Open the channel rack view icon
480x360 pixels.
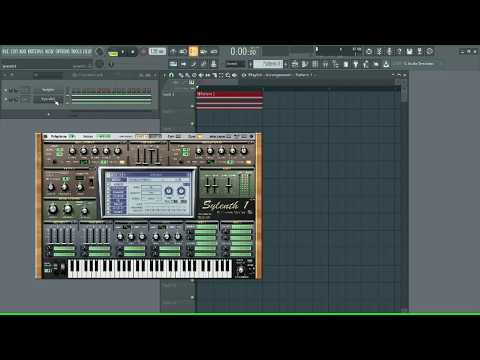click(x=315, y=64)
